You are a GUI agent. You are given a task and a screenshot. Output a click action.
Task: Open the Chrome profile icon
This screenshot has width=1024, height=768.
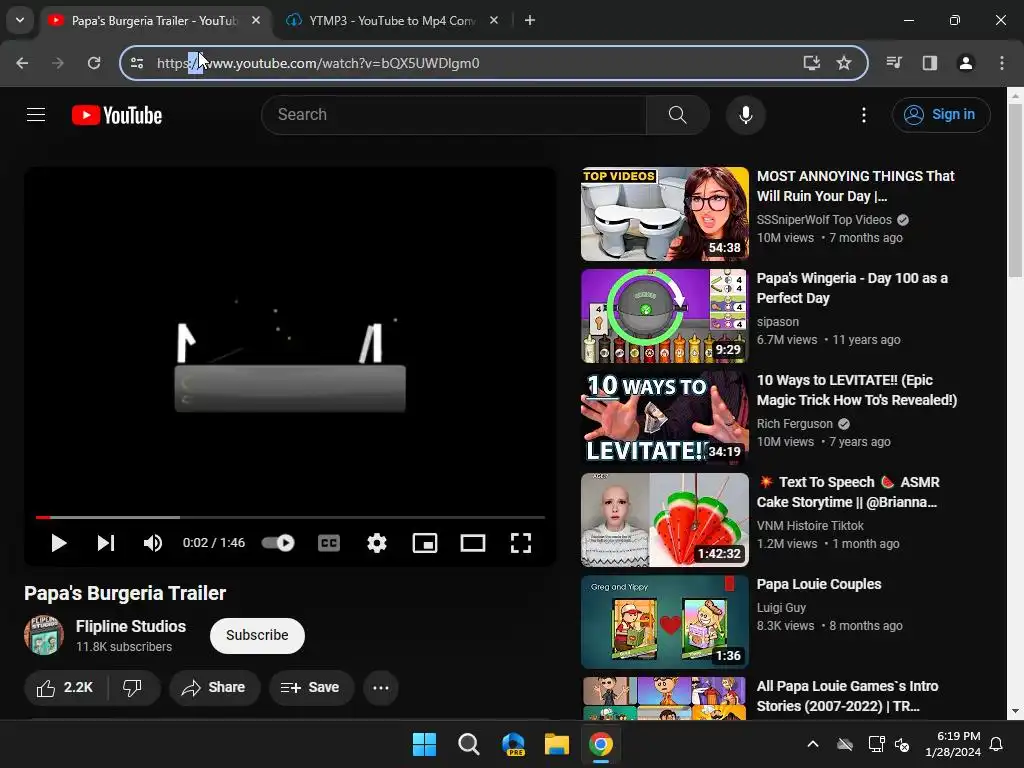966,63
